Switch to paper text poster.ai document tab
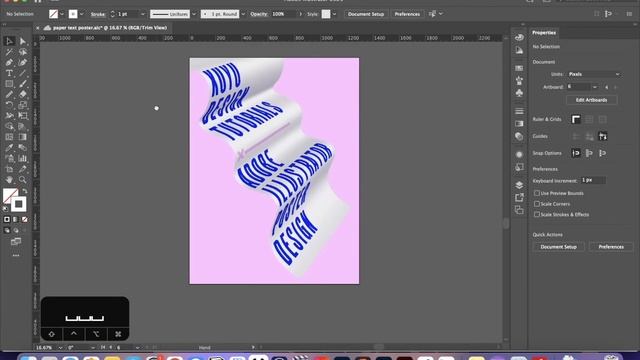The height and width of the screenshot is (360, 640). click(110, 28)
